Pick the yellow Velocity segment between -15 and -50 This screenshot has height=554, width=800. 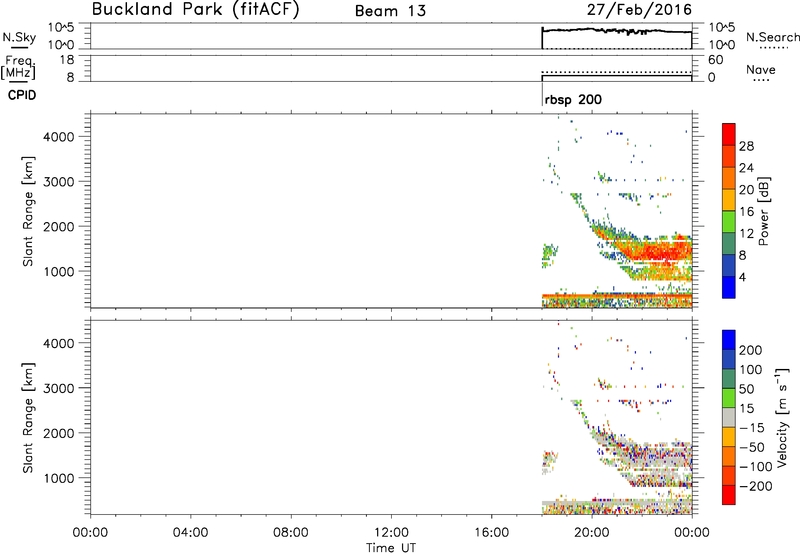click(x=729, y=437)
